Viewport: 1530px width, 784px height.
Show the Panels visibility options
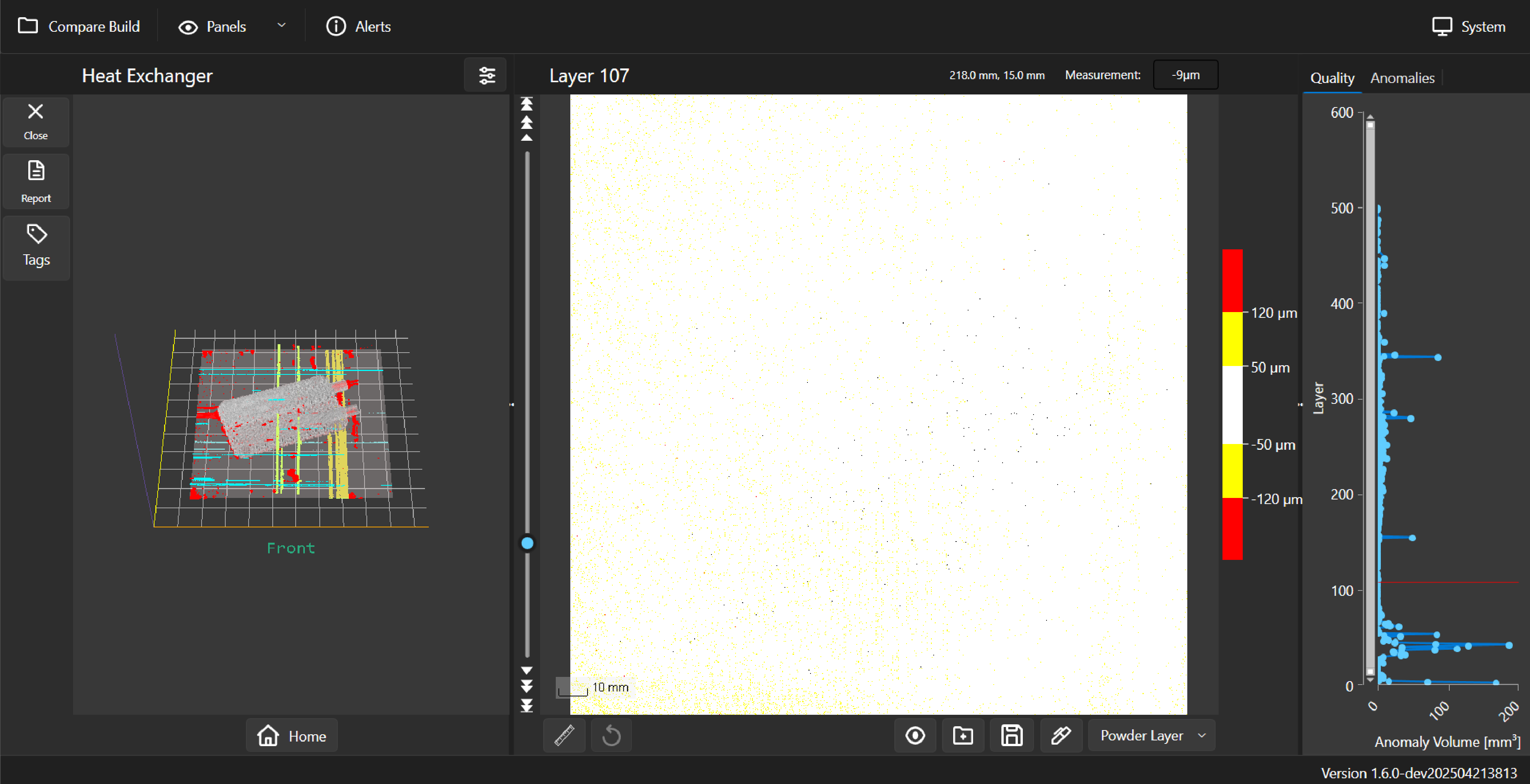click(x=212, y=26)
